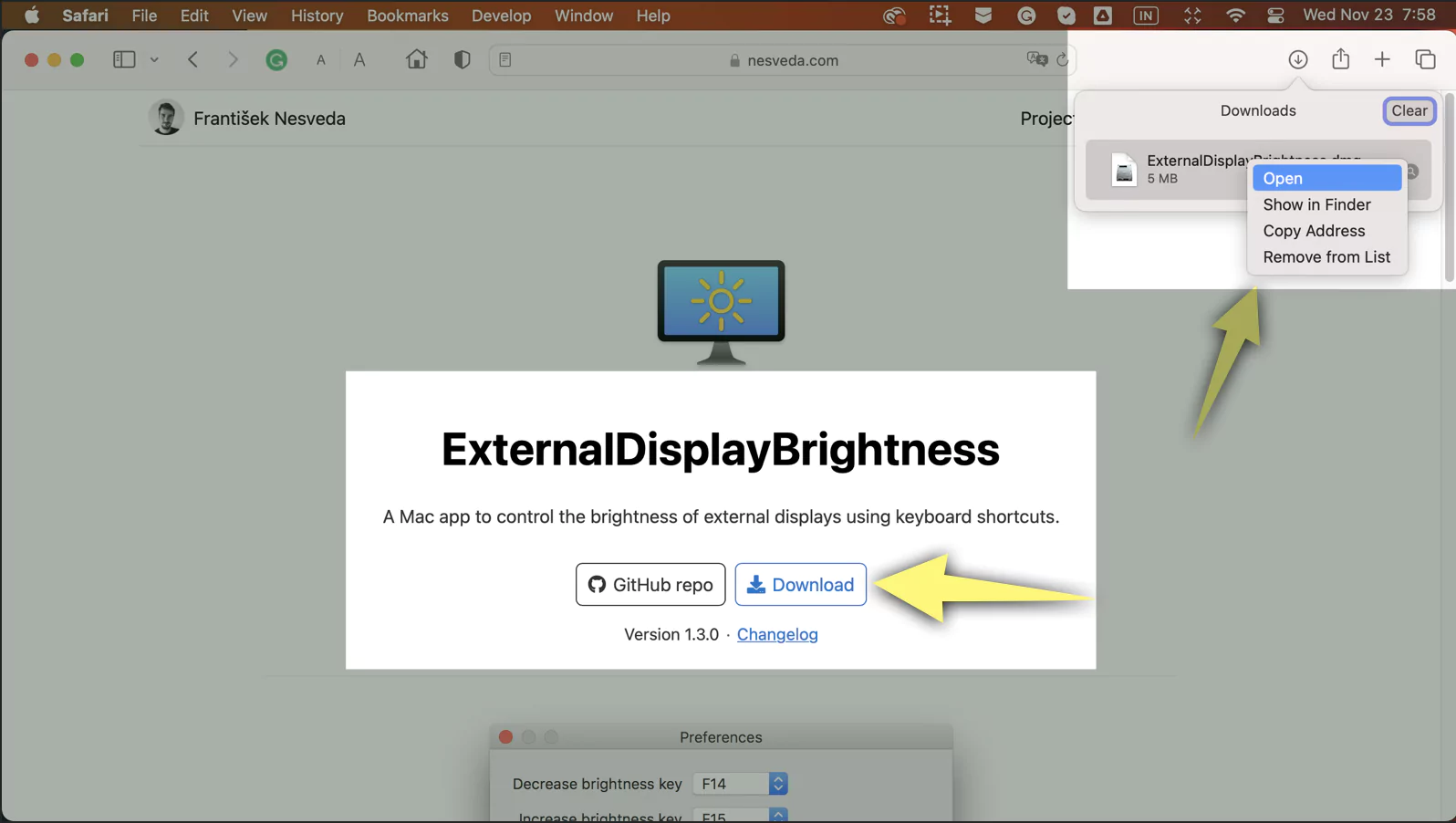Go back to the previous page
This screenshot has height=823, width=1456.
(192, 59)
